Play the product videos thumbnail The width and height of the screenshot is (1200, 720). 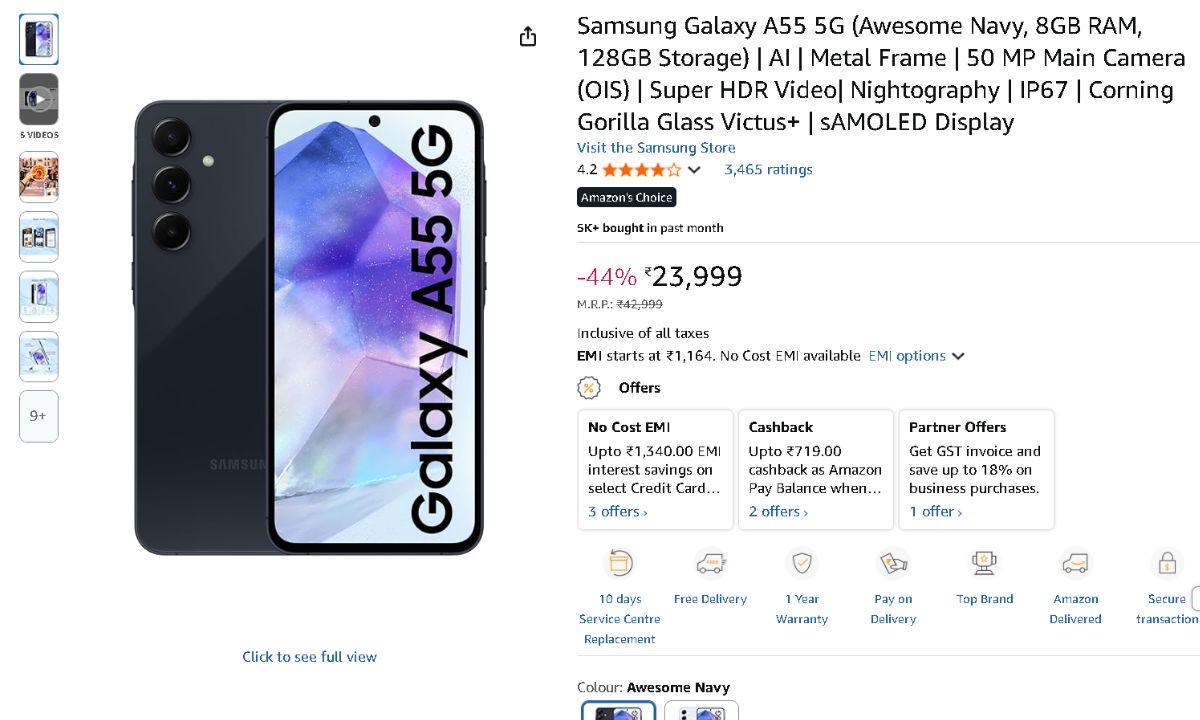point(39,99)
